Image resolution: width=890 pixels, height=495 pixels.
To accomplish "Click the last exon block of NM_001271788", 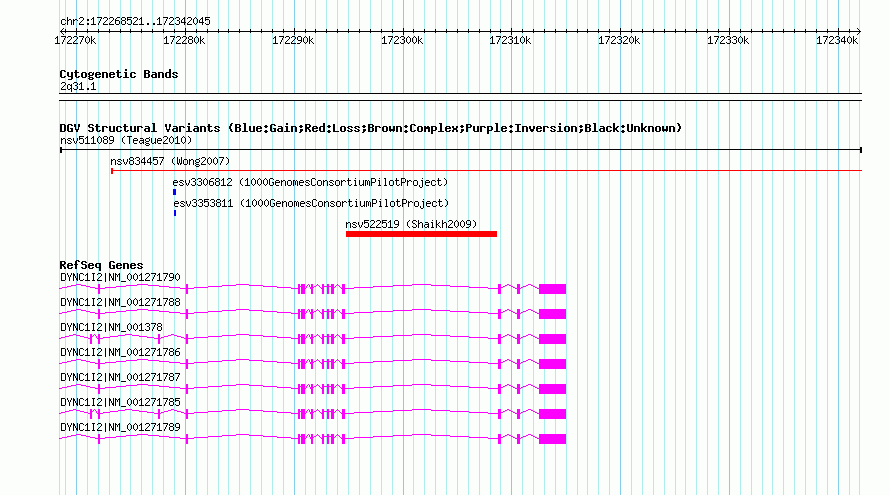I will (552, 314).
